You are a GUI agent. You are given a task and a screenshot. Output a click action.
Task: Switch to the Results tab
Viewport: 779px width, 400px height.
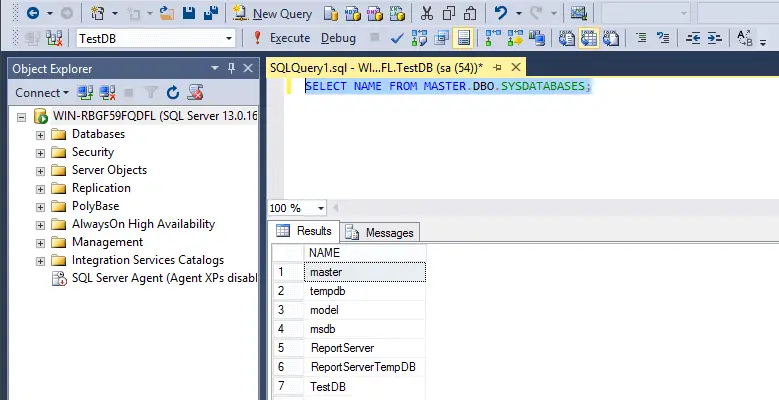click(304, 231)
